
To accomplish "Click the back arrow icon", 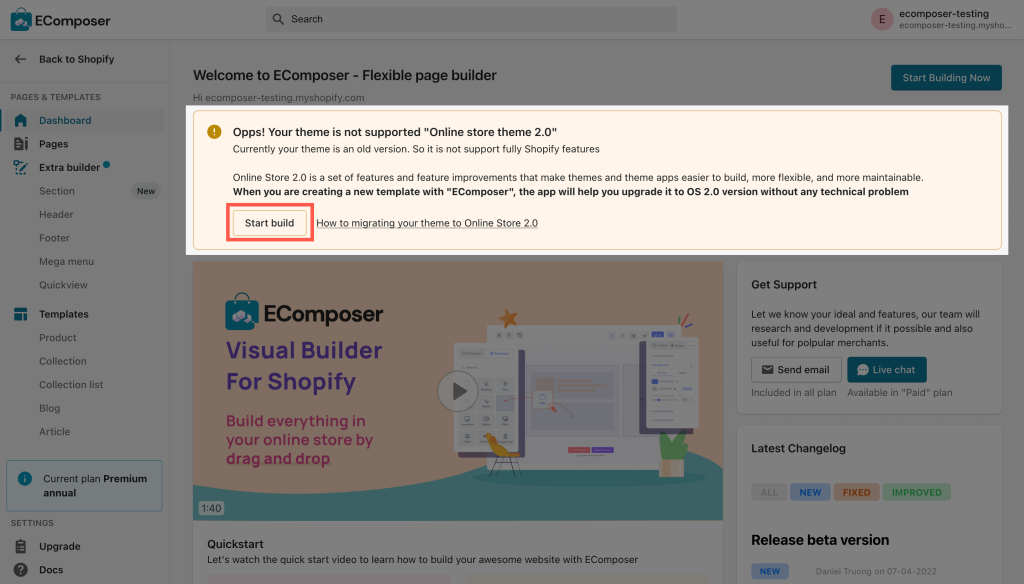I will tap(20, 59).
